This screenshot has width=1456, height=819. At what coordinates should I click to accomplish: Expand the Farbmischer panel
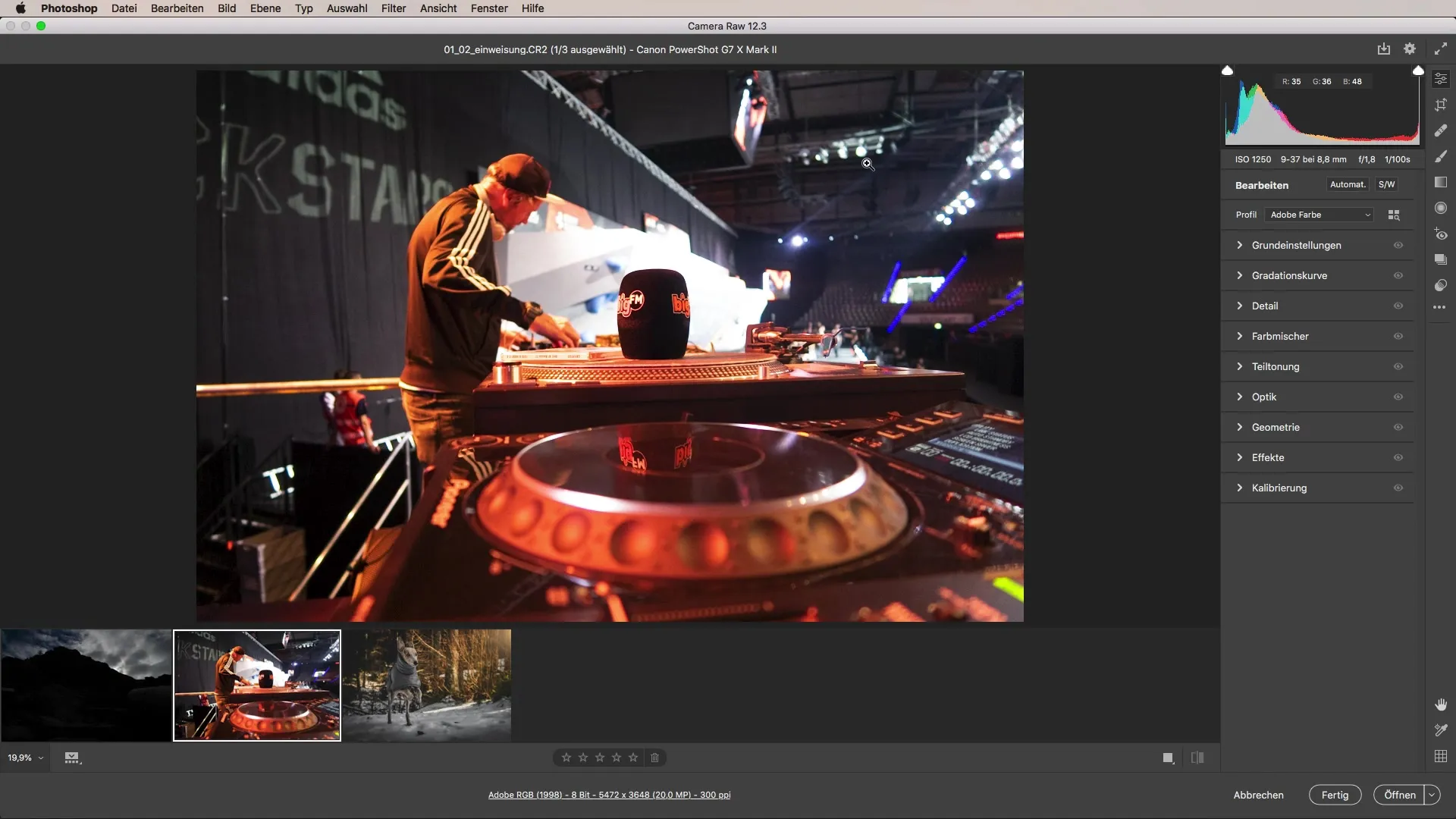click(x=1240, y=336)
